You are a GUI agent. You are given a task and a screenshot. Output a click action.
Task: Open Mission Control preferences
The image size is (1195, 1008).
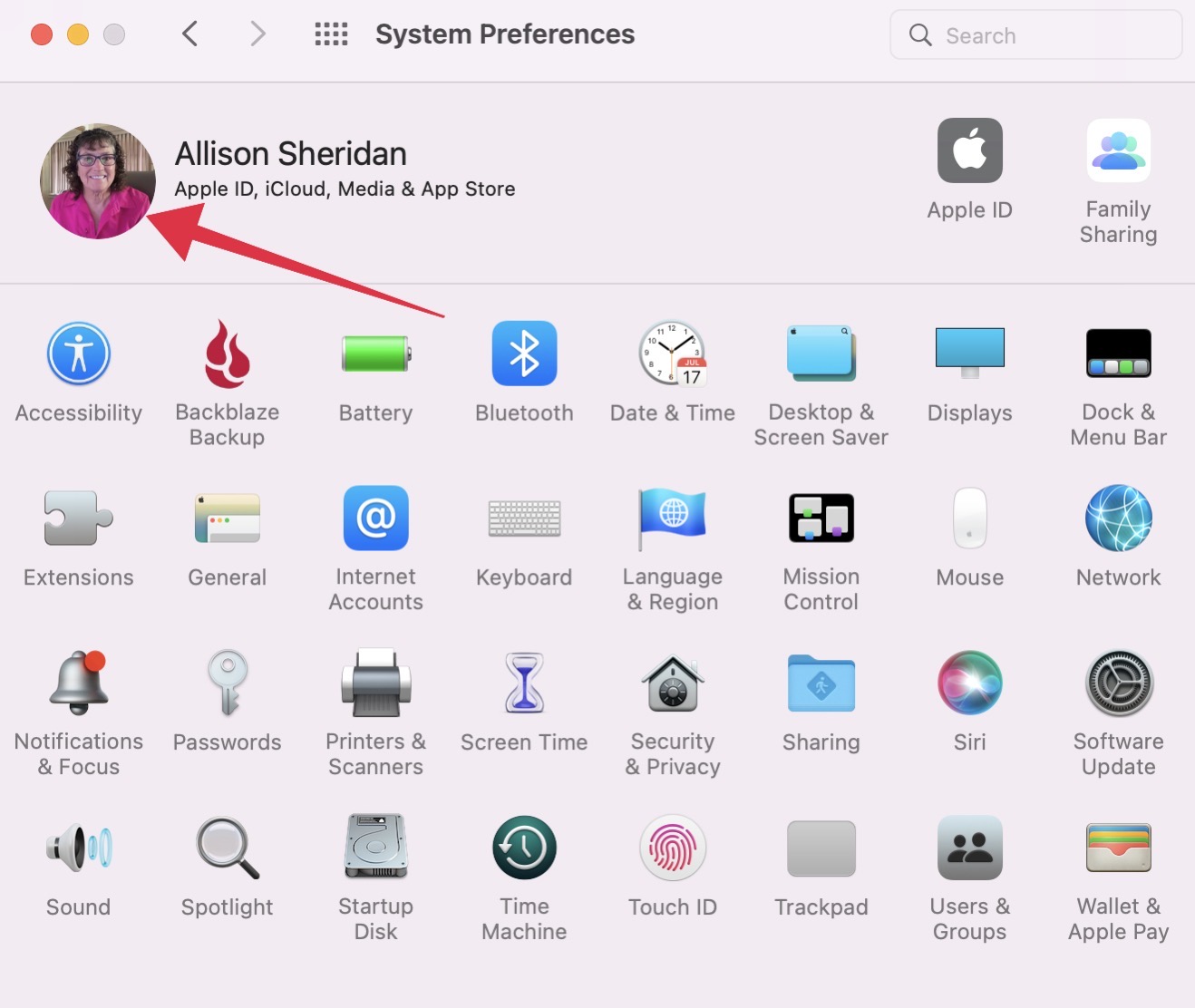pos(821,519)
